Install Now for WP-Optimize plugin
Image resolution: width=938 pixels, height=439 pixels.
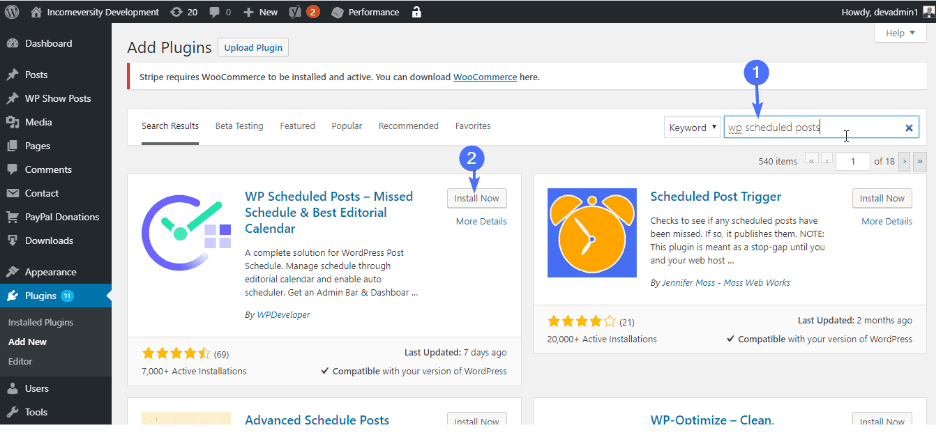click(x=882, y=419)
